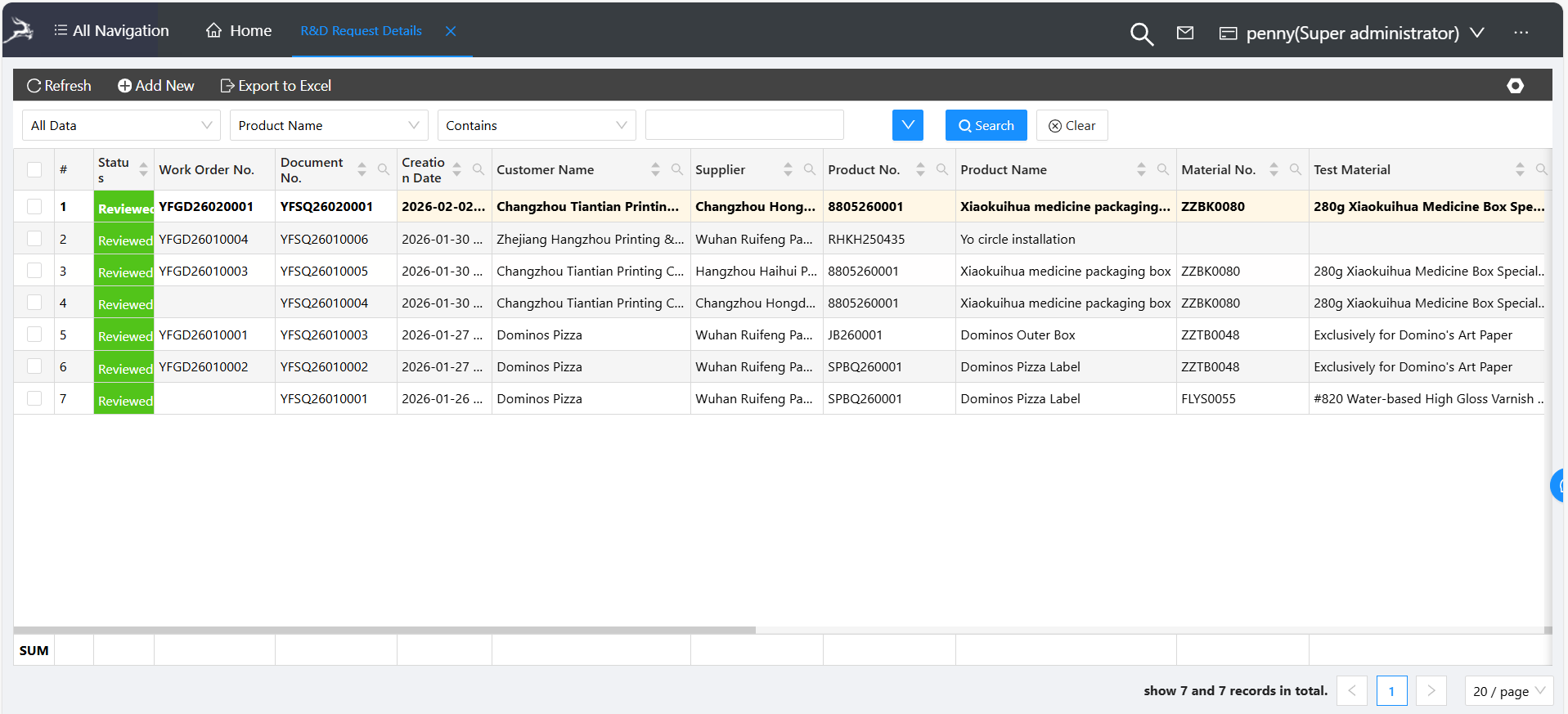The width and height of the screenshot is (1568, 714).
Task: Toggle the select-all header checkbox
Action: [x=34, y=169]
